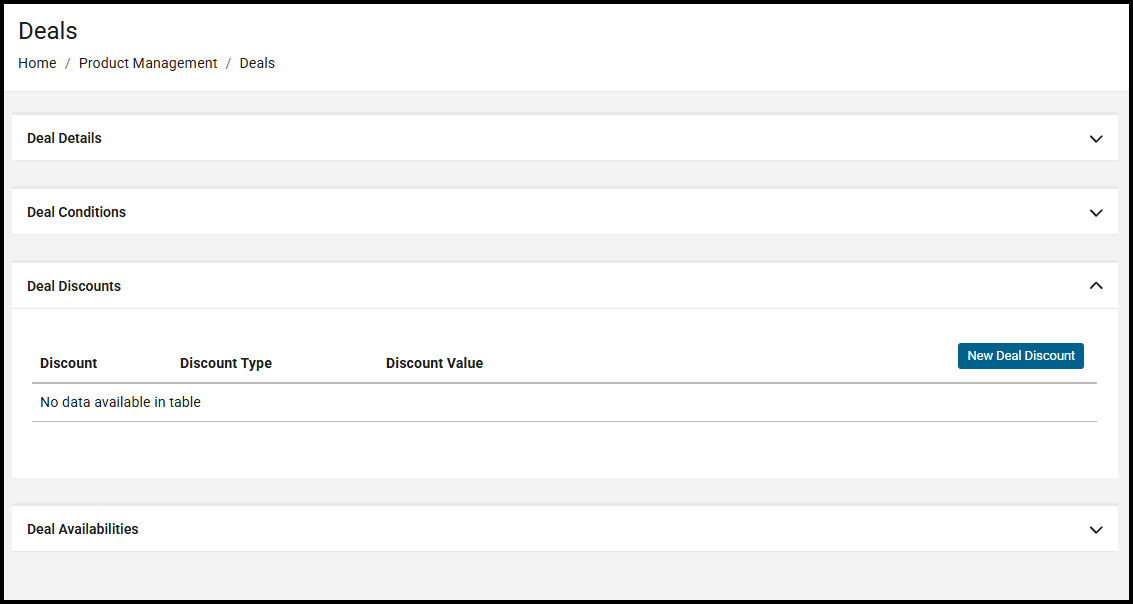Screen dimensions: 1133x604
Task: Click the blank area below the discounts table
Action: (x=564, y=450)
